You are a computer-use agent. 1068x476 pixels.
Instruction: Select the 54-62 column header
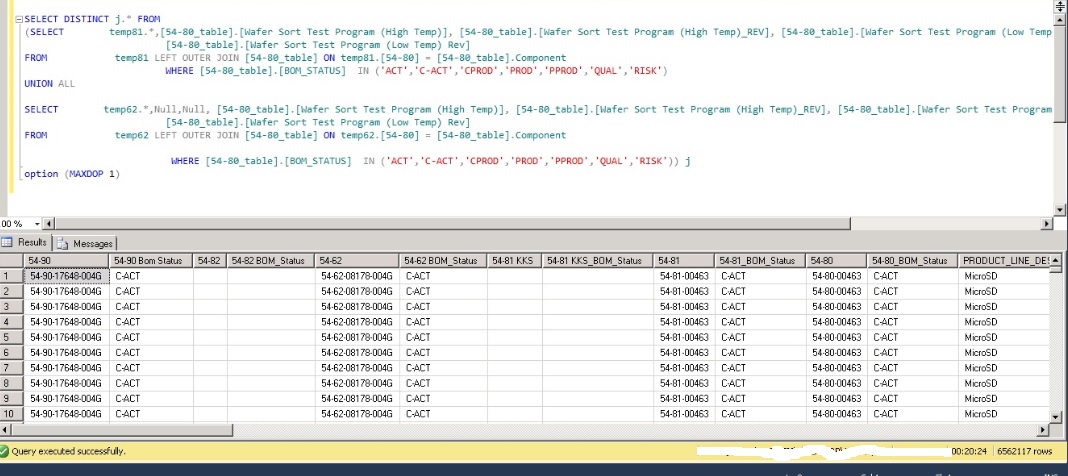[x=358, y=260]
